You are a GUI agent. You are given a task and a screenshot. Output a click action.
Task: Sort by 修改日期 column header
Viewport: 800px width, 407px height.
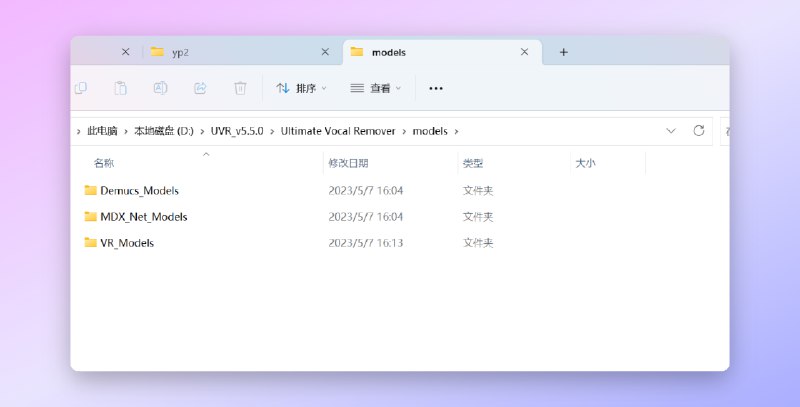348,163
